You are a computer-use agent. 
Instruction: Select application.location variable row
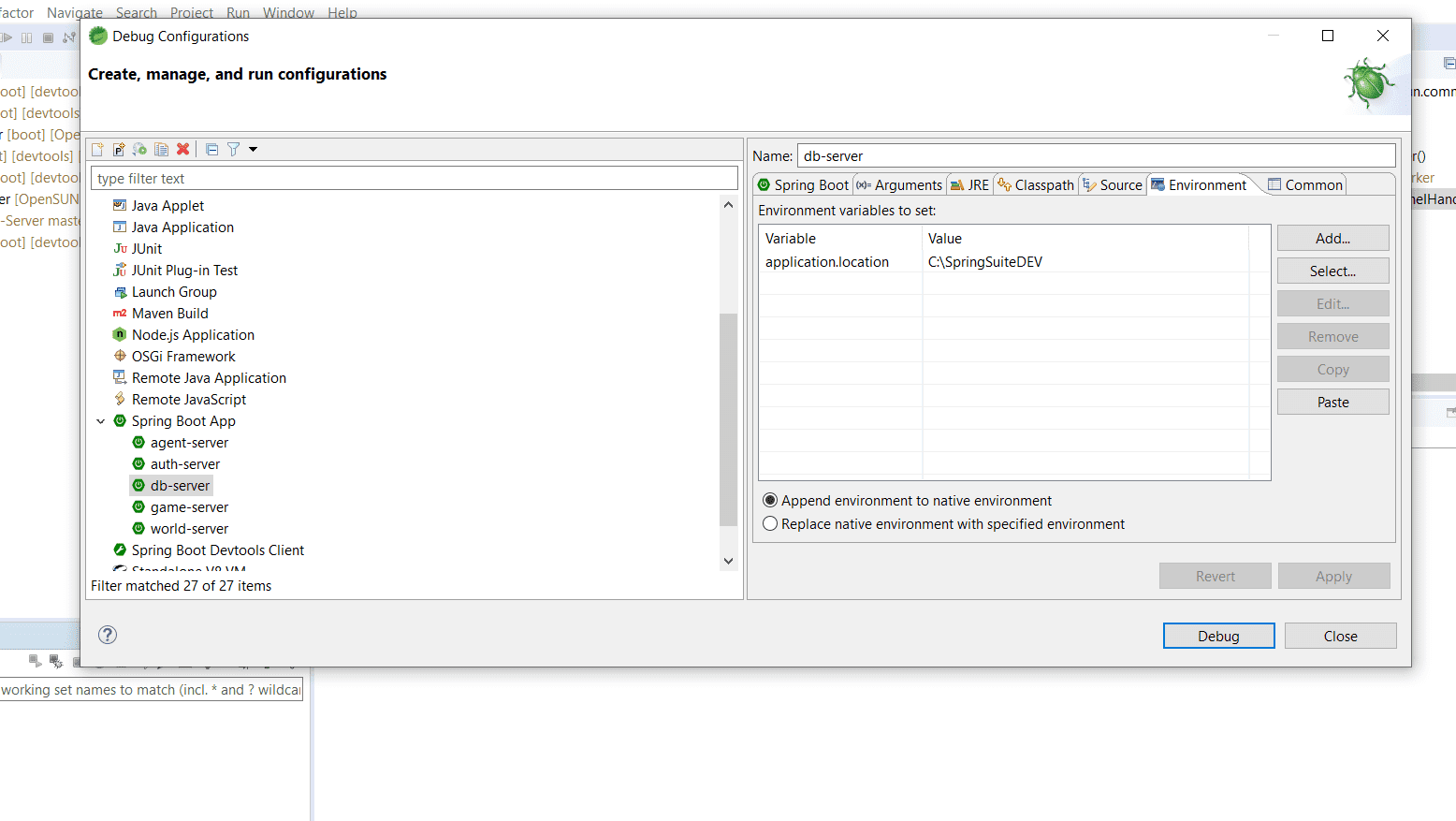pyautogui.click(x=827, y=262)
